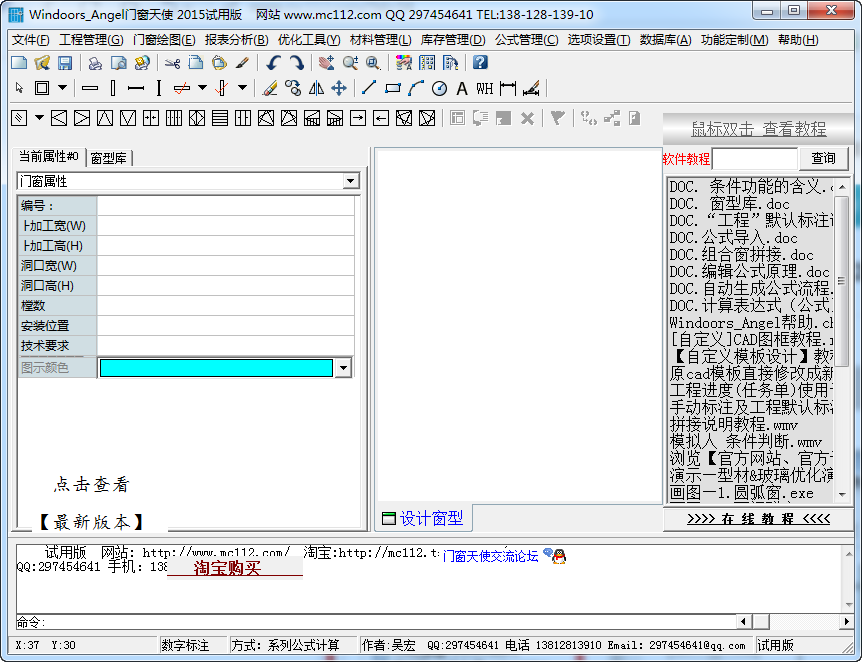Click the cyan 图示颜色 color swatch
Viewport: 862px width, 662px height.
216,368
